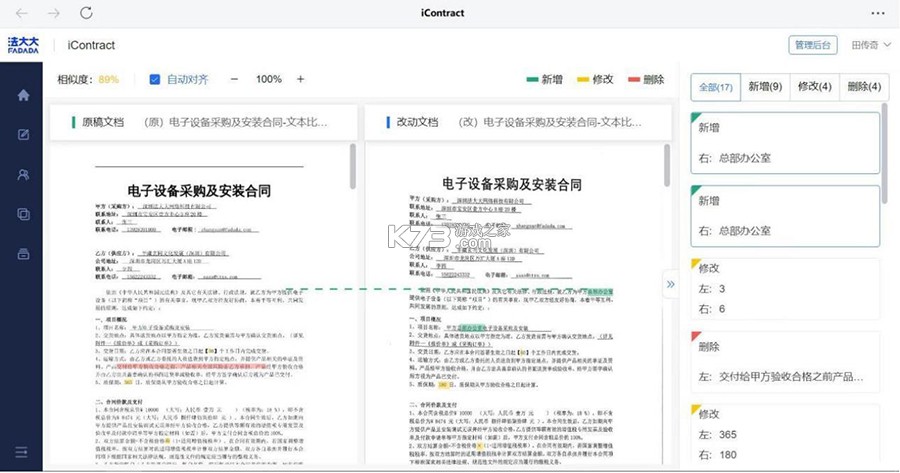Screen dimensions: 900x473
Task: Click the 100% zoom level value
Action: [x=269, y=79]
